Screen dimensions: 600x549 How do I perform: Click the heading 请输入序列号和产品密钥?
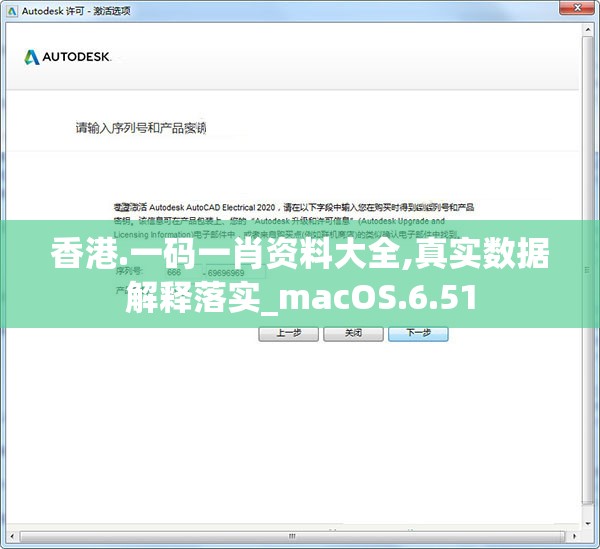[x=141, y=128]
